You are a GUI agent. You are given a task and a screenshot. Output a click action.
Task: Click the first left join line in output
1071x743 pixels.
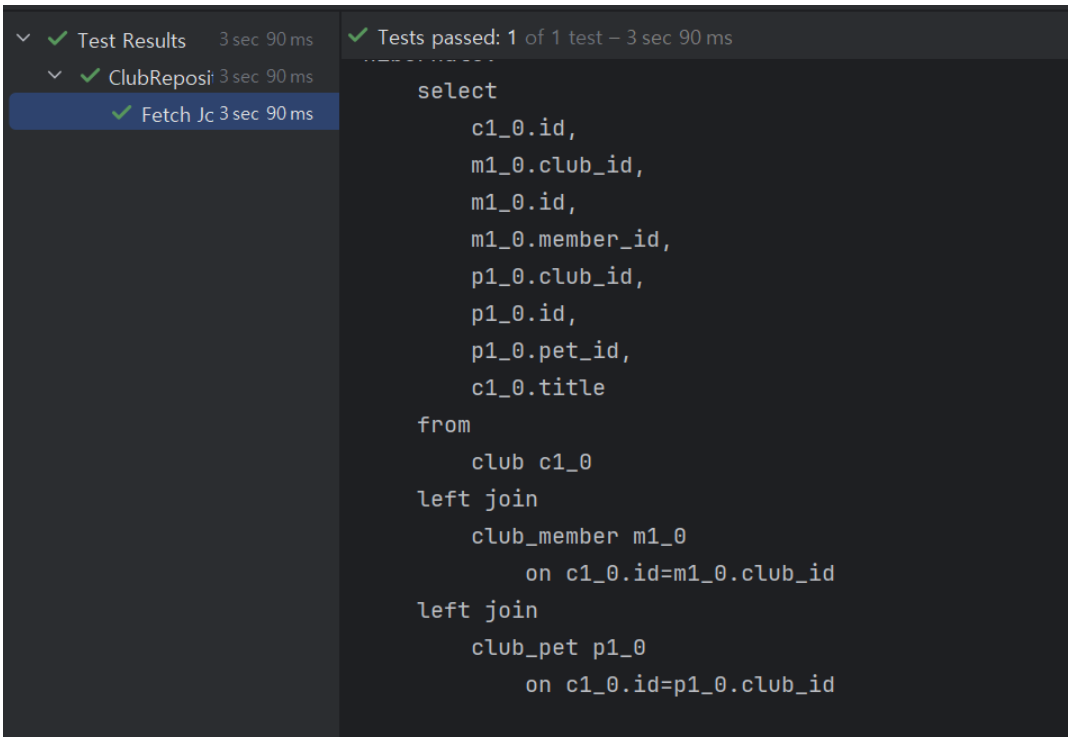coord(477,498)
